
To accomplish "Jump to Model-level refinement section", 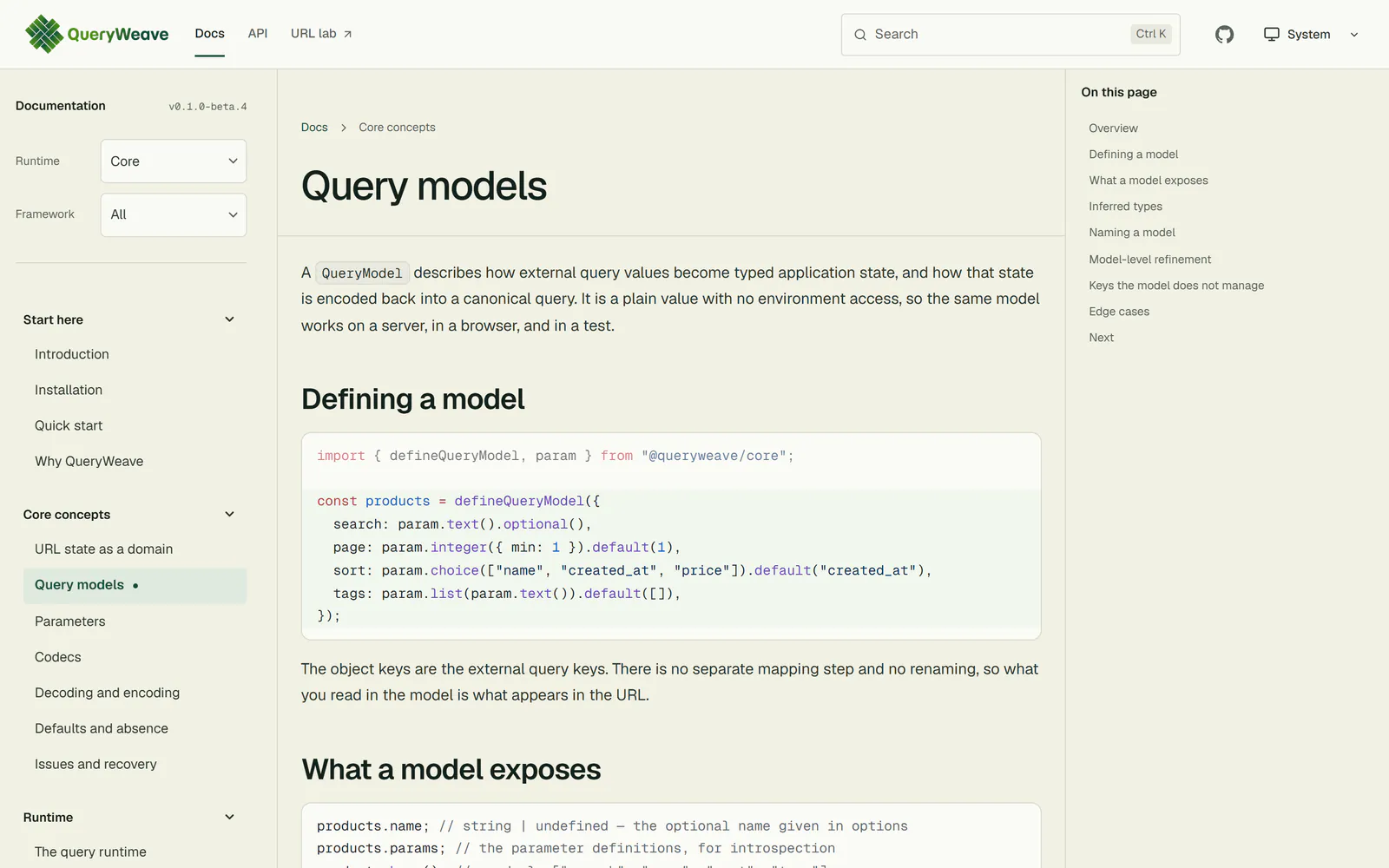I will point(1150,259).
